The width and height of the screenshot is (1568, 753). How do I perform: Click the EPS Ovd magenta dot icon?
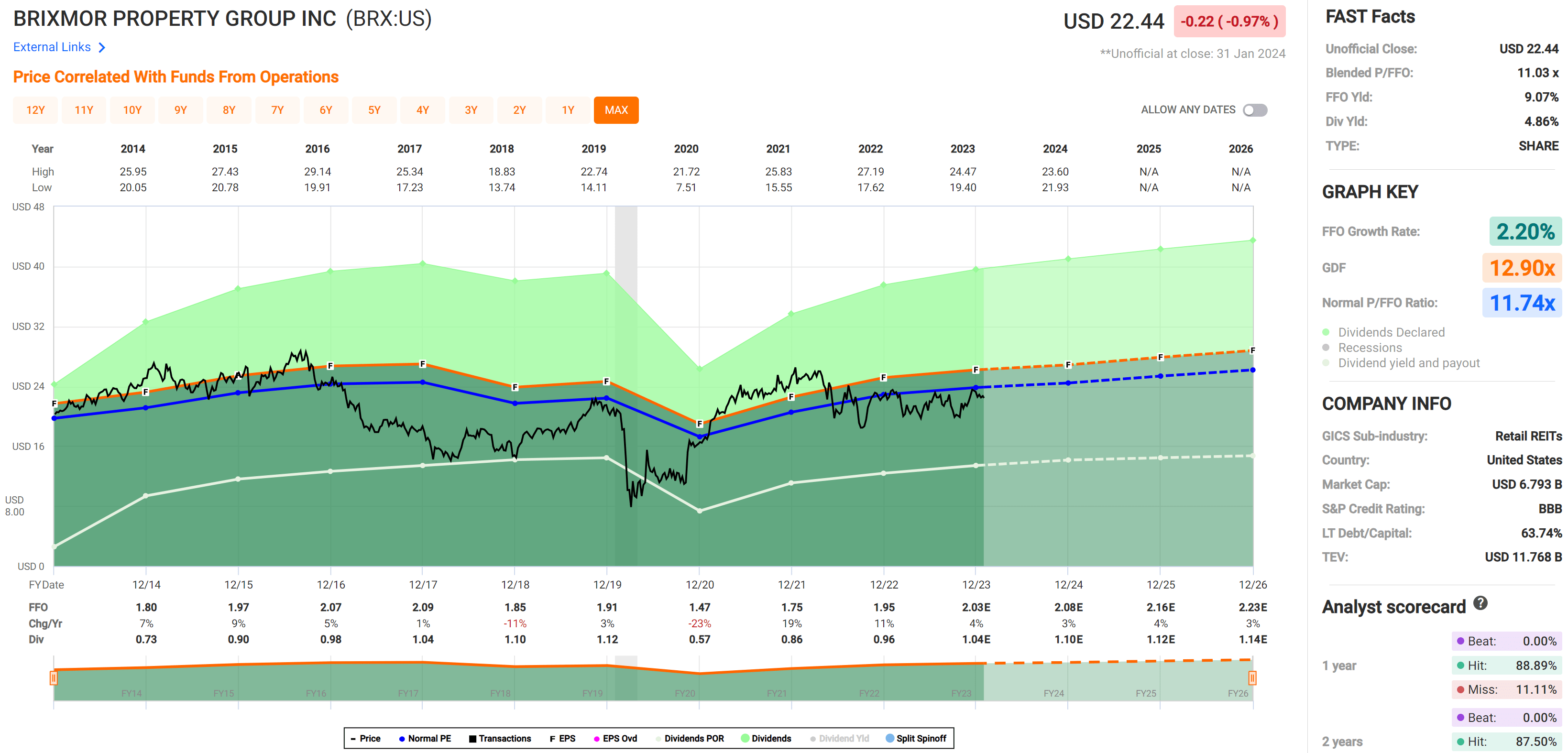596,738
